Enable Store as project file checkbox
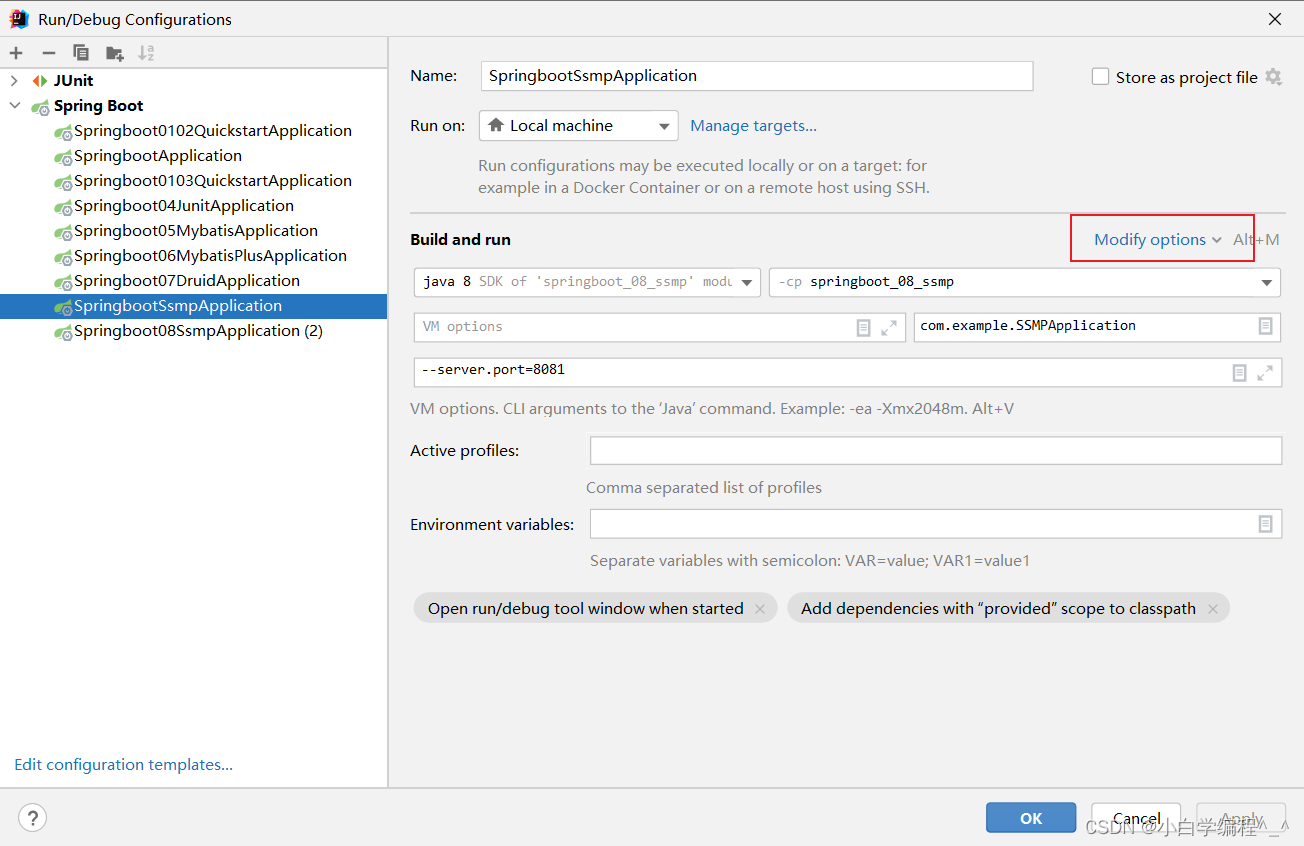This screenshot has height=846, width=1304. [1100, 77]
